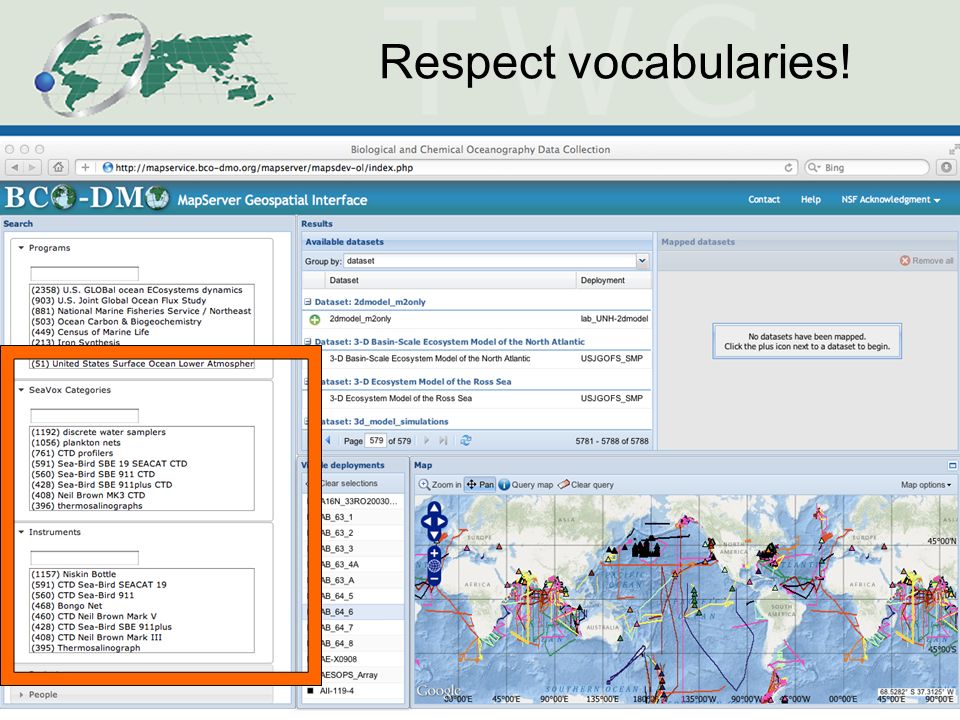Click the last page arrow in pager
This screenshot has height=720, width=960.
(443, 441)
